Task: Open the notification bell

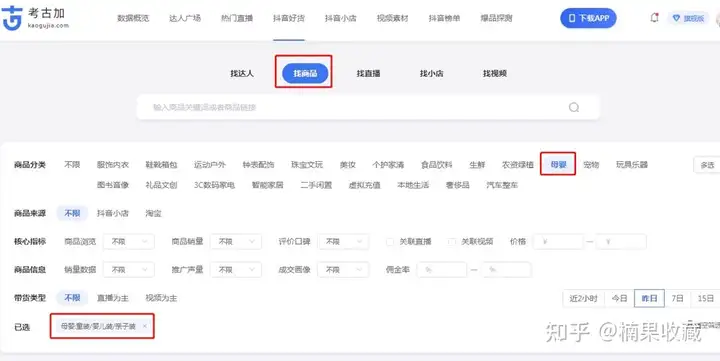Action: click(654, 18)
